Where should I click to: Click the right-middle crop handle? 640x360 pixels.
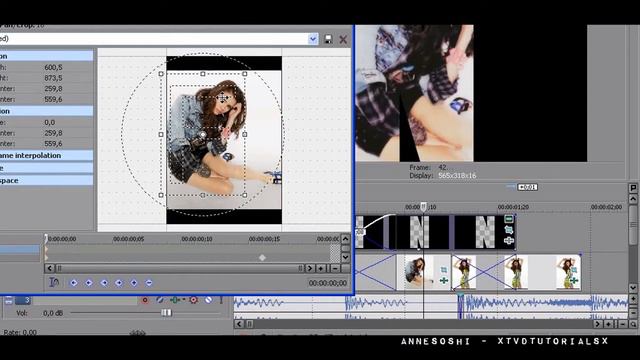[244, 134]
